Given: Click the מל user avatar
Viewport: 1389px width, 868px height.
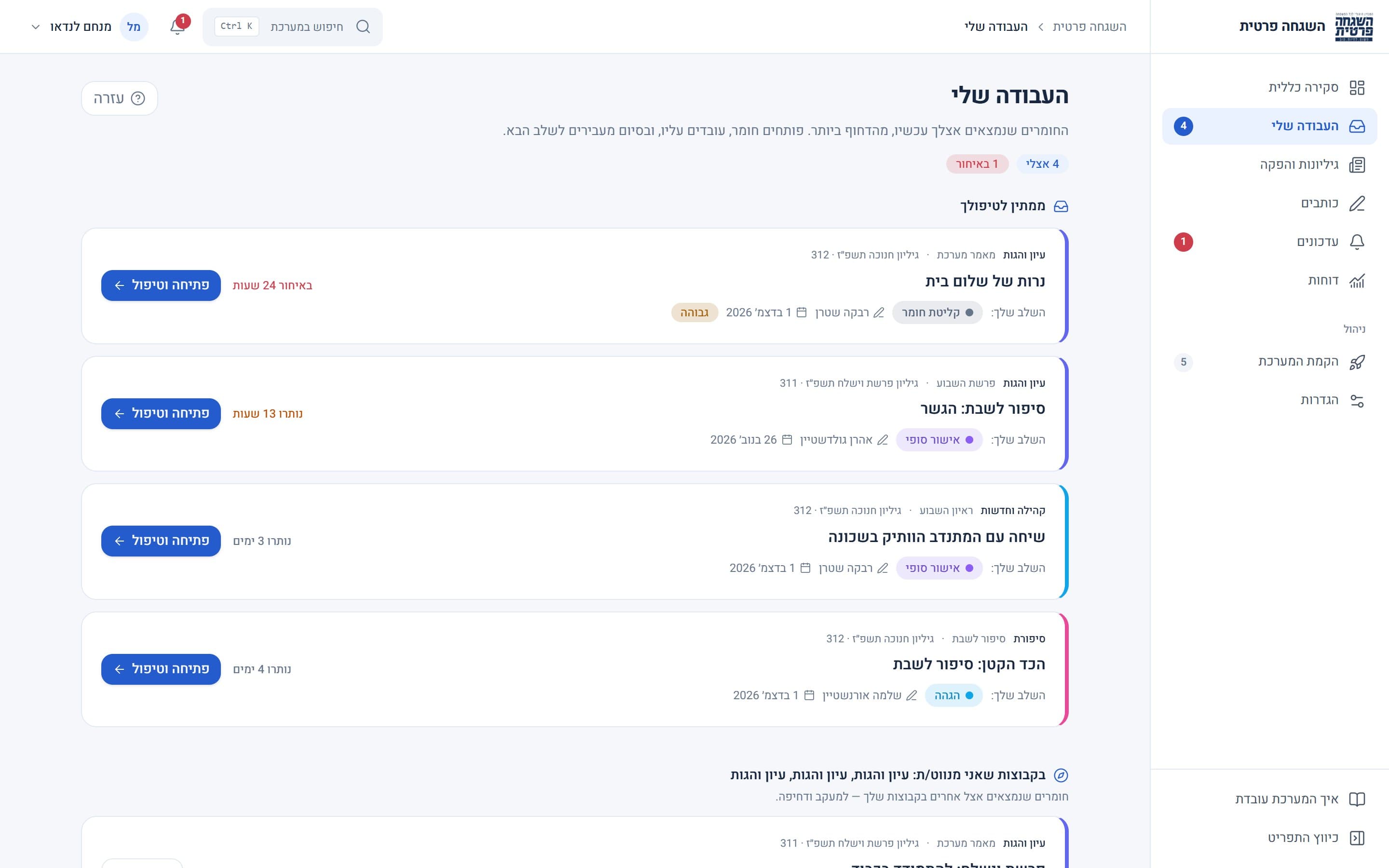Looking at the screenshot, I should [134, 27].
